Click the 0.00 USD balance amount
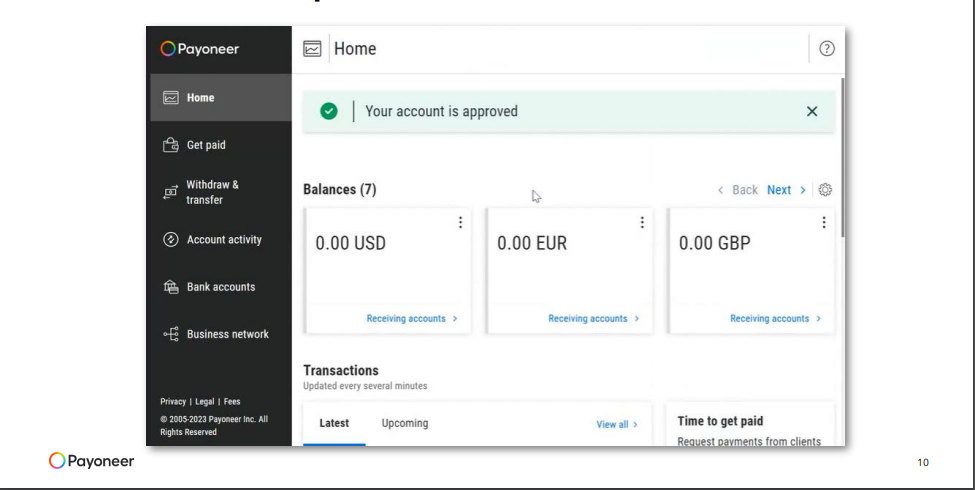The width and height of the screenshot is (975, 490). pos(350,243)
